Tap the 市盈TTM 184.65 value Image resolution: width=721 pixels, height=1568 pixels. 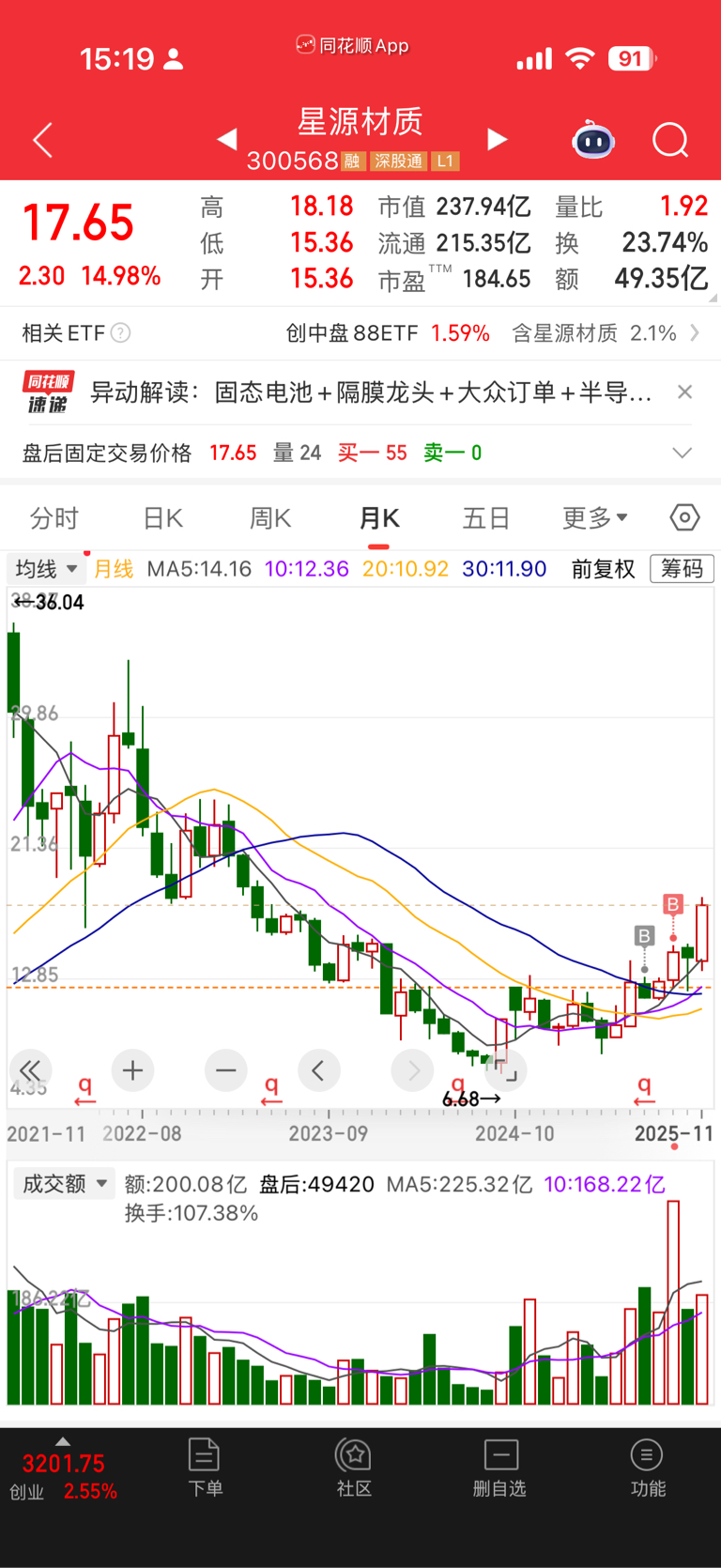[454, 279]
